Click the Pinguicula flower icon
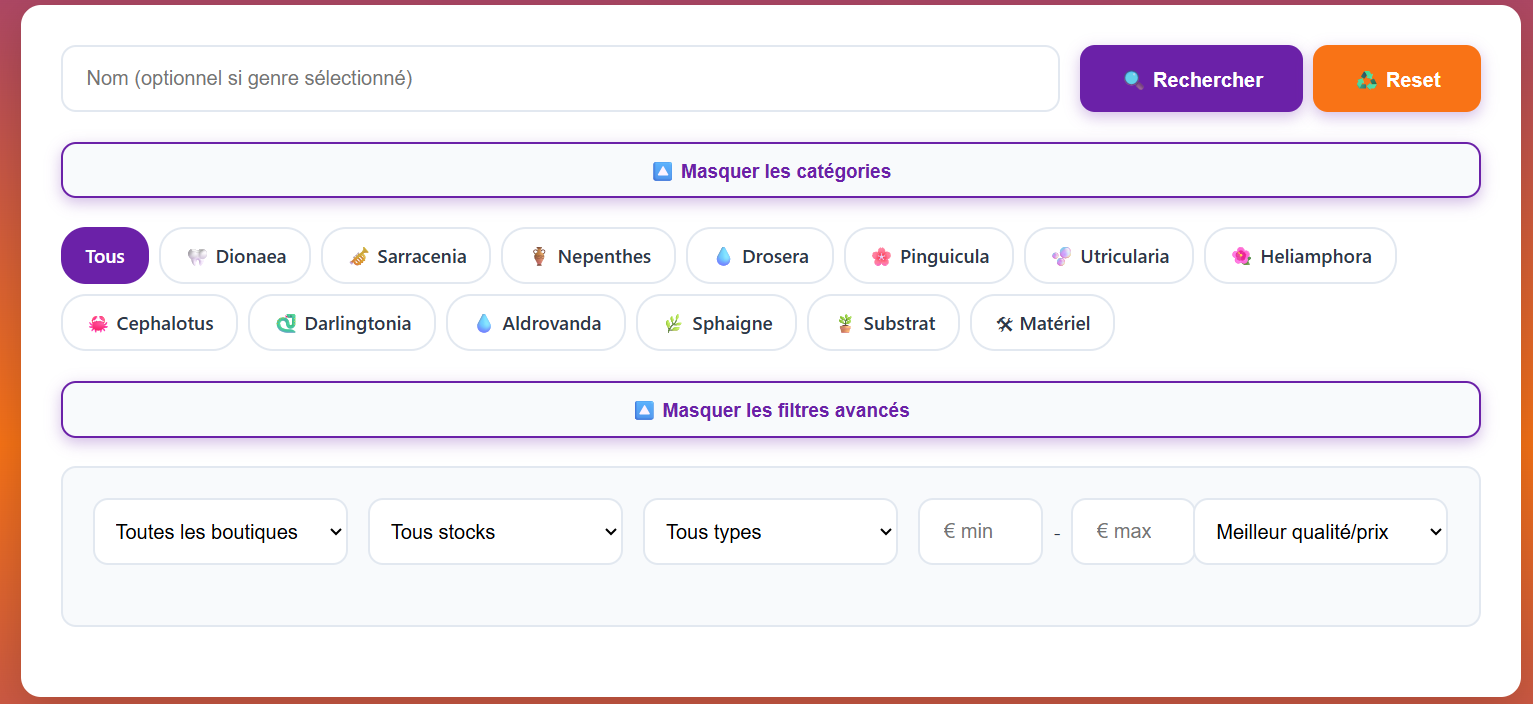This screenshot has height=704, width=1533. click(880, 256)
